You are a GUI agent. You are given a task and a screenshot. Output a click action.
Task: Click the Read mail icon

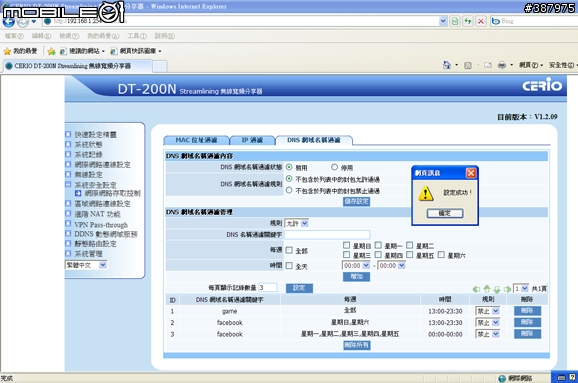488,66
